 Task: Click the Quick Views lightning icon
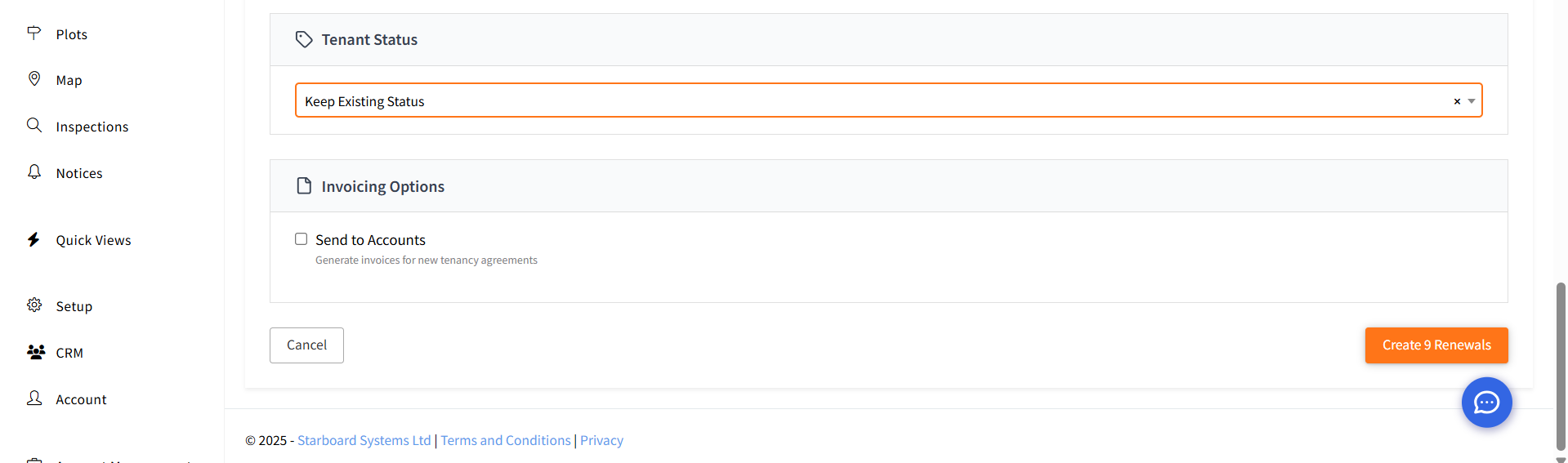pos(34,239)
